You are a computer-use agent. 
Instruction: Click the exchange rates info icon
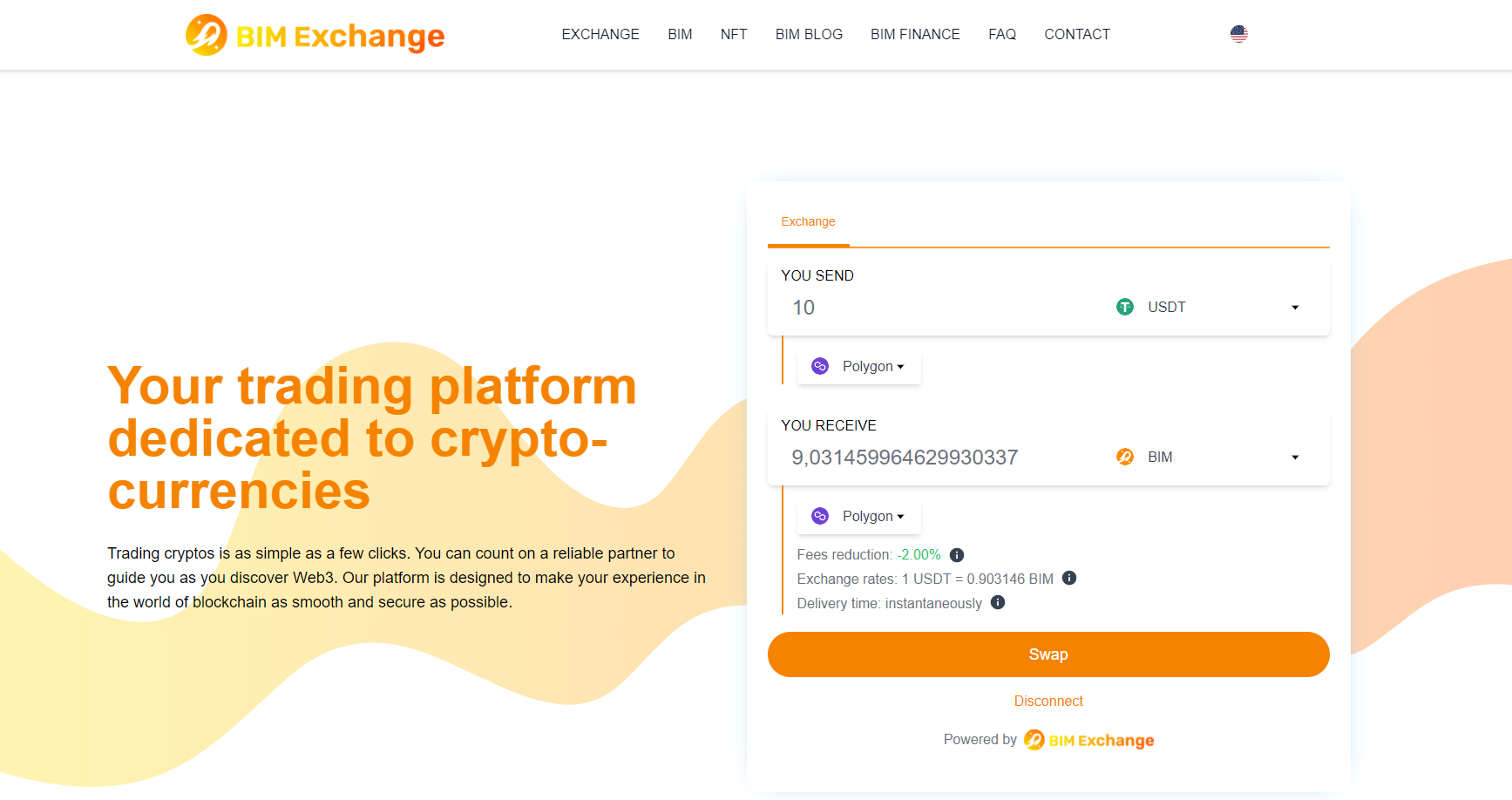(1069, 578)
